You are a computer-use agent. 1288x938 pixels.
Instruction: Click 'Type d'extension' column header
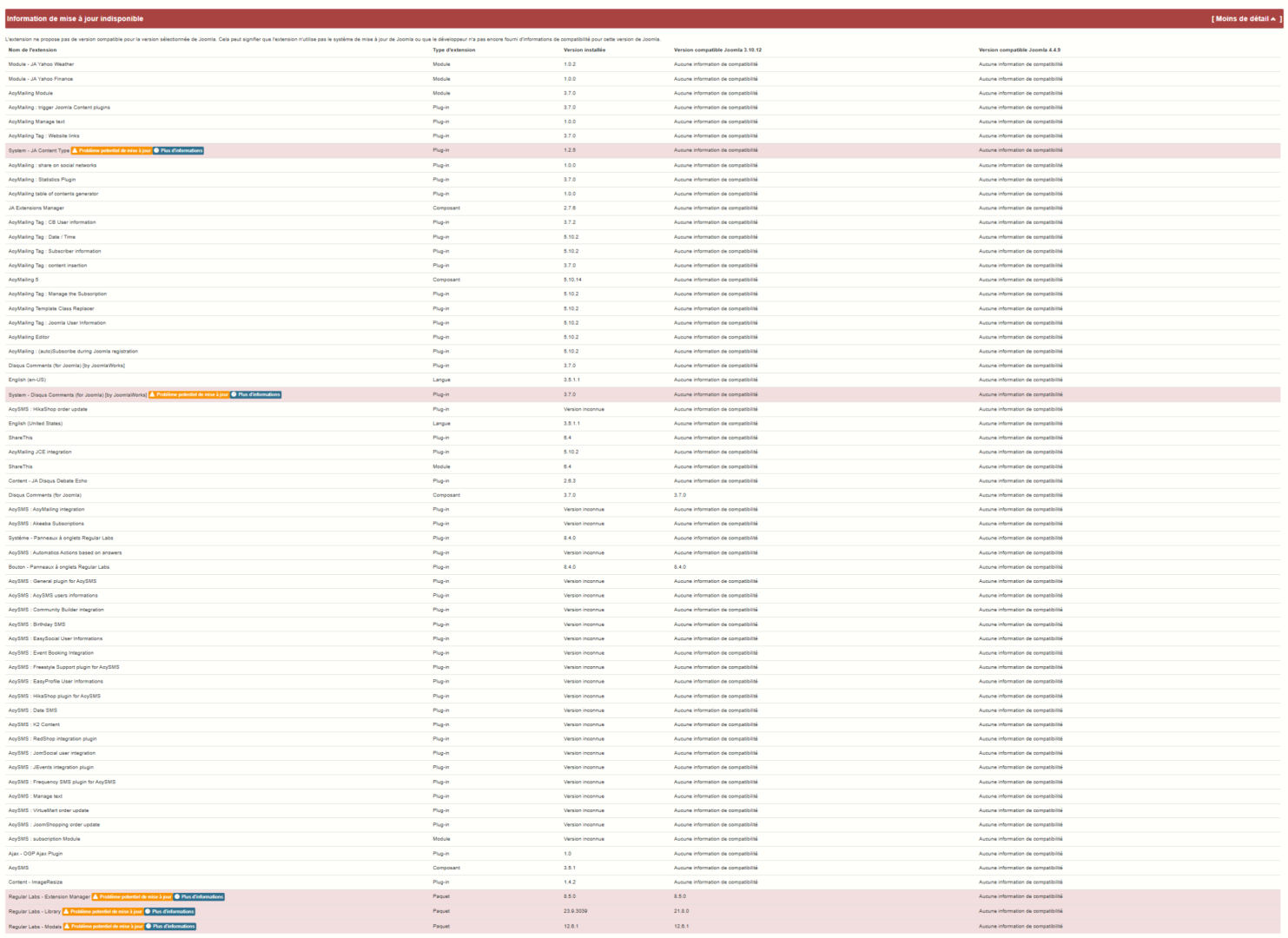[454, 50]
